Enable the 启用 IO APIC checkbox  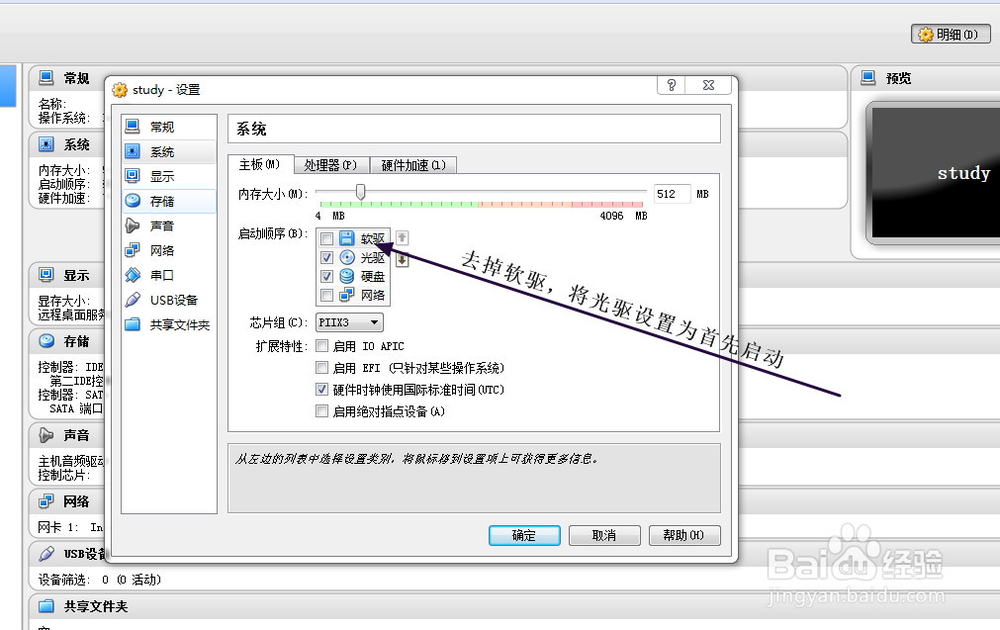tap(322, 346)
